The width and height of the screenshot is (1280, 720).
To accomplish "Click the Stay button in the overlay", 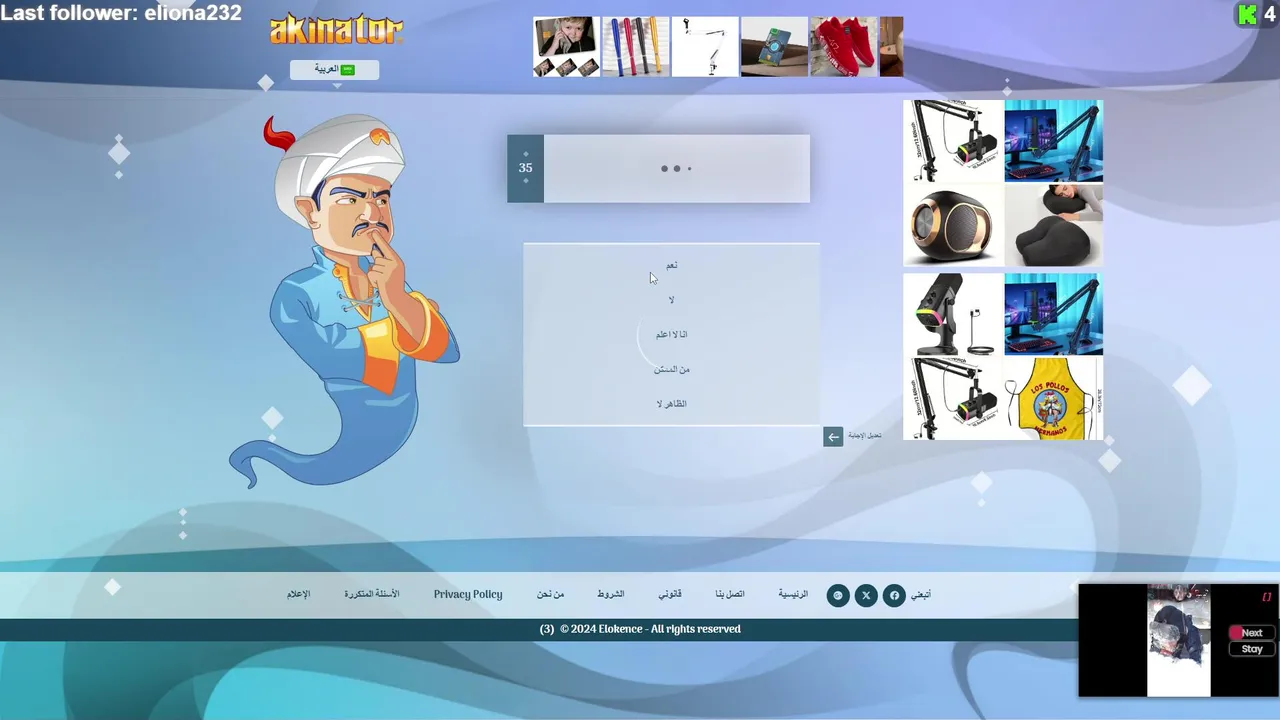I will click(1252, 649).
